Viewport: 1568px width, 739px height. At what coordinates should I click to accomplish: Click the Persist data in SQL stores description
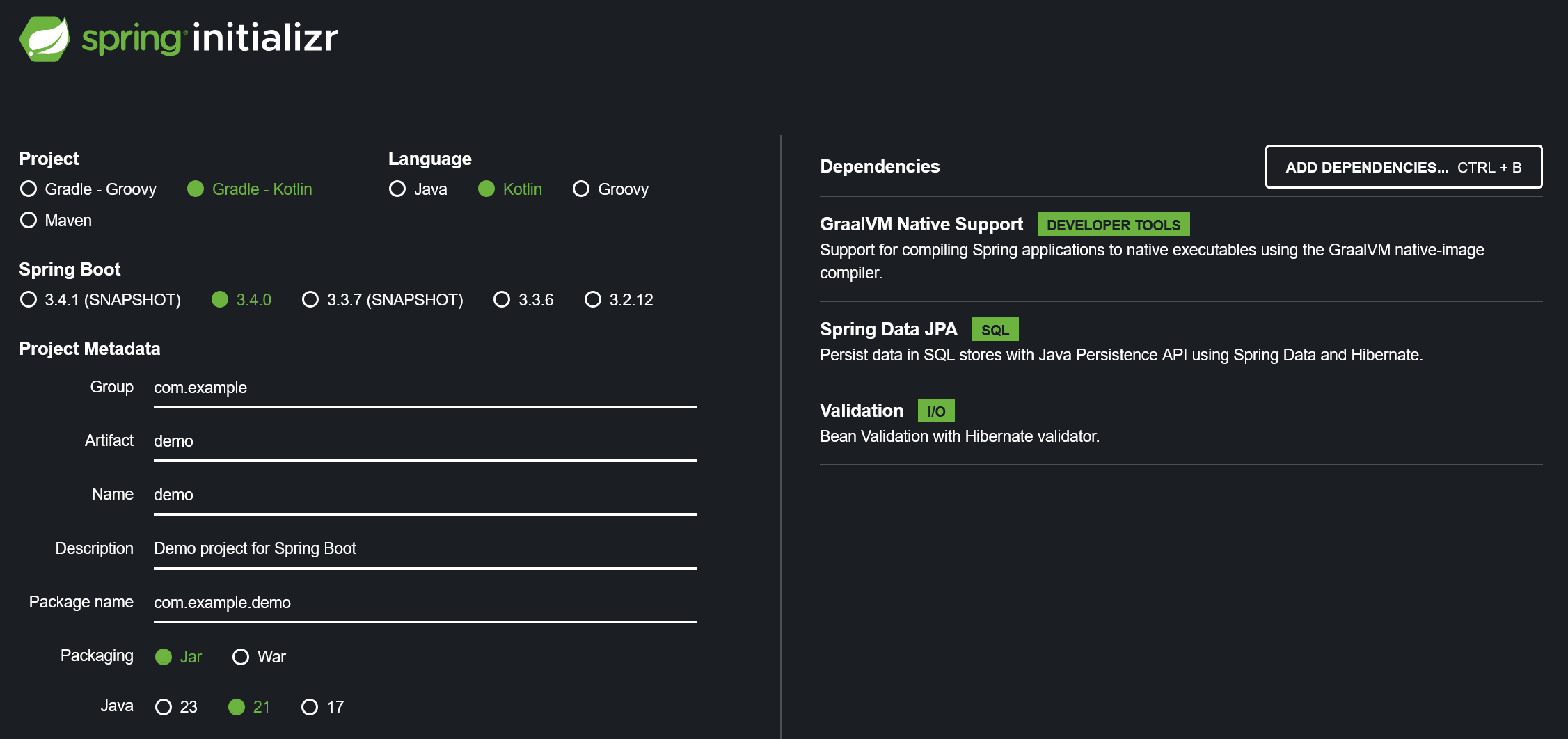pyautogui.click(x=1120, y=356)
